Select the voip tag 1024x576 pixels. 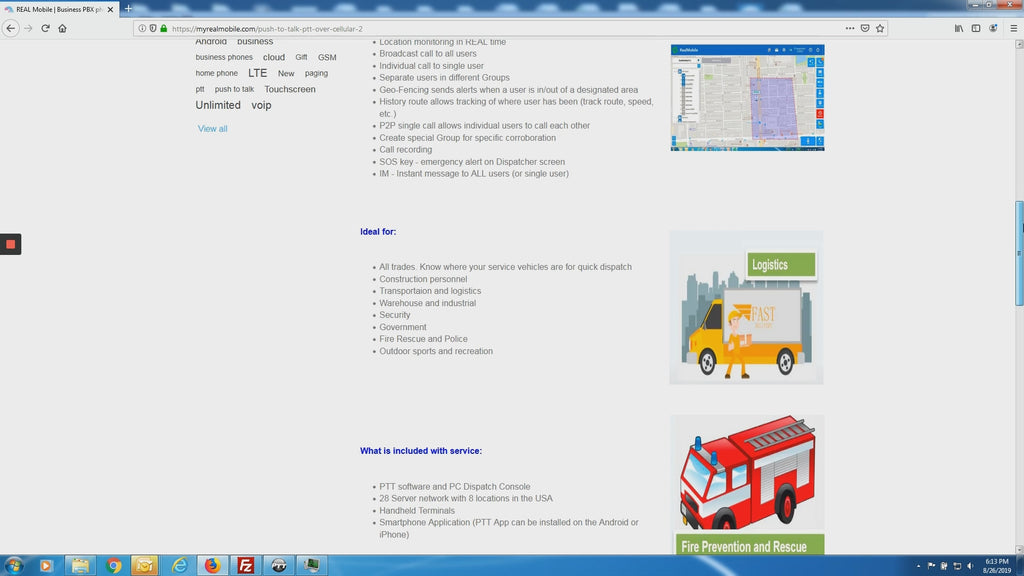261,105
